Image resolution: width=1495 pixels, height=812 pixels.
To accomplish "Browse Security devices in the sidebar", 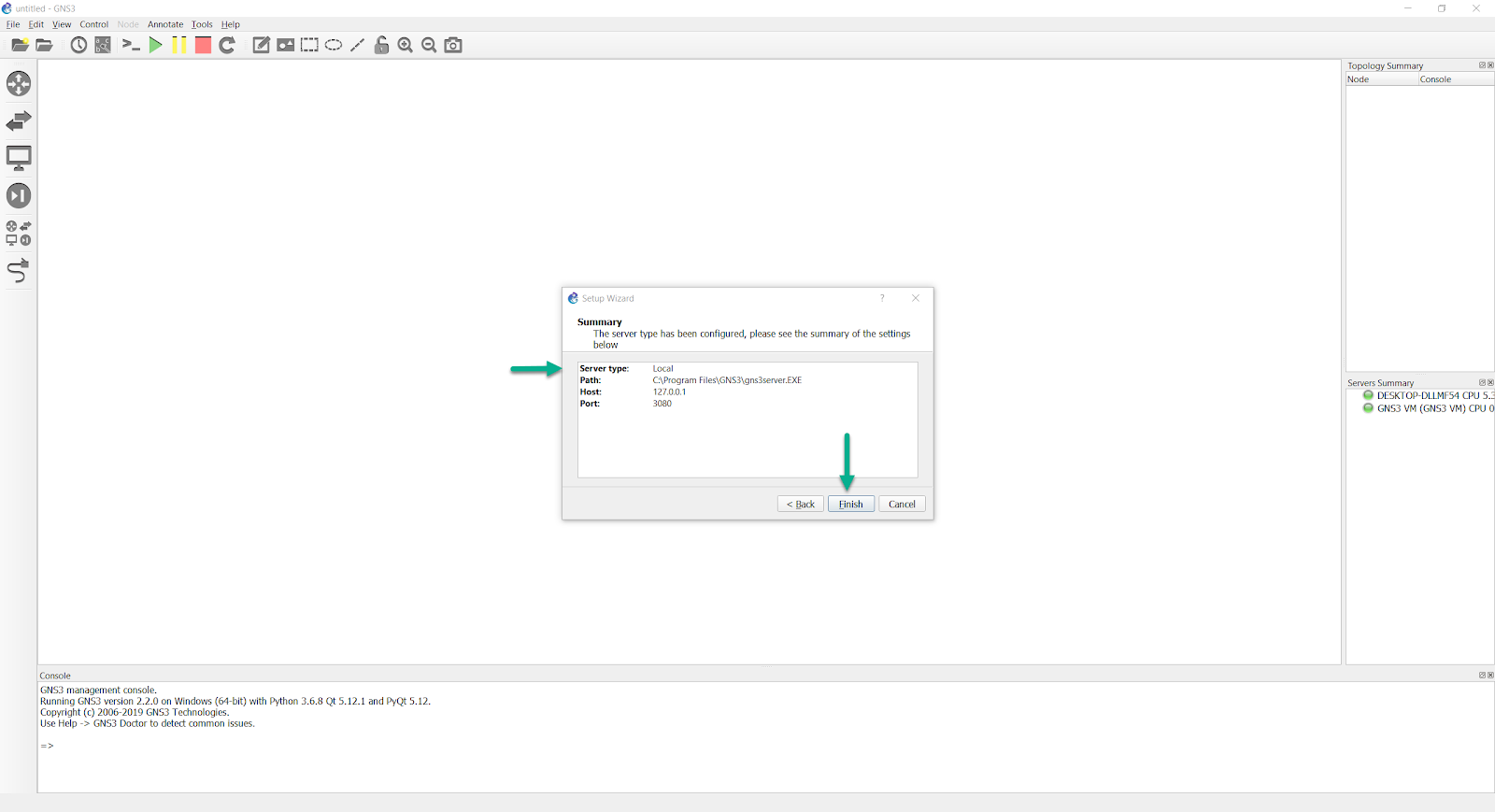I will click(19, 195).
